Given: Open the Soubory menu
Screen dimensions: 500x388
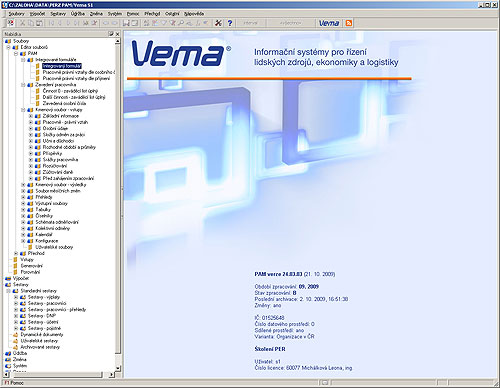Looking at the screenshot, I should tap(16, 14).
